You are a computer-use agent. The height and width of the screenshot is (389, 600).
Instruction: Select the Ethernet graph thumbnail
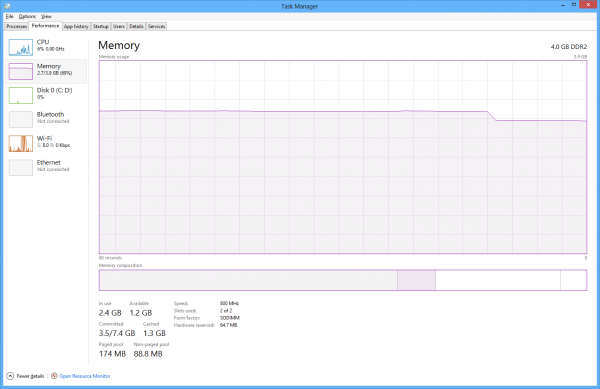(21, 168)
